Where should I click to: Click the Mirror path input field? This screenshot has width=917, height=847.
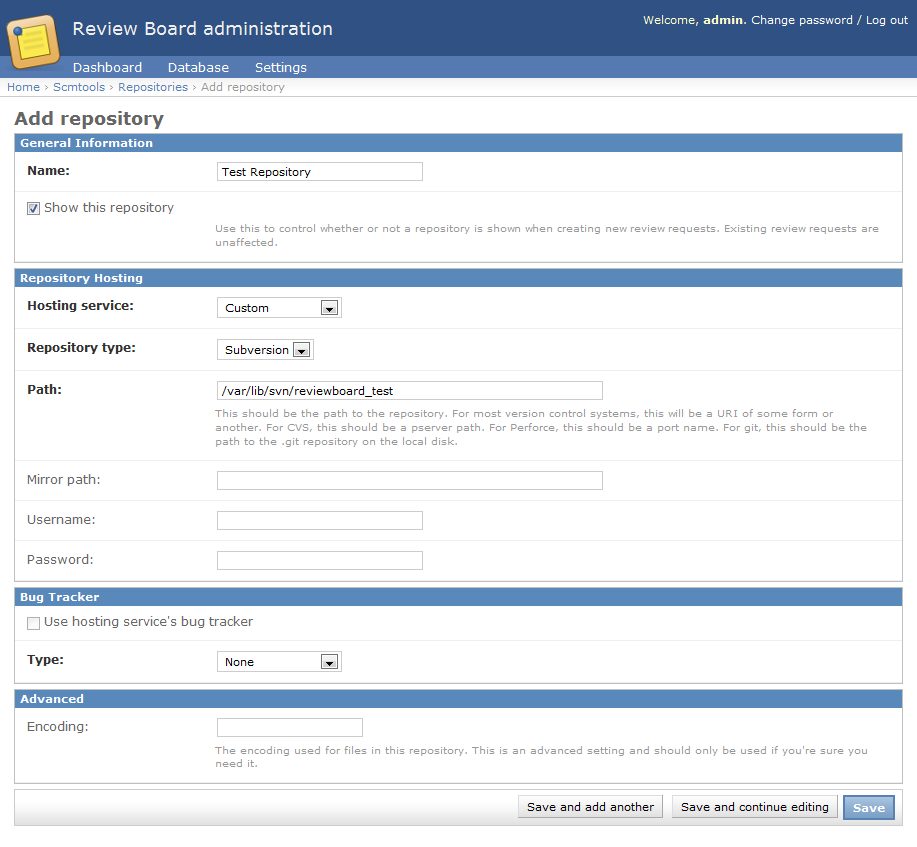click(x=409, y=480)
